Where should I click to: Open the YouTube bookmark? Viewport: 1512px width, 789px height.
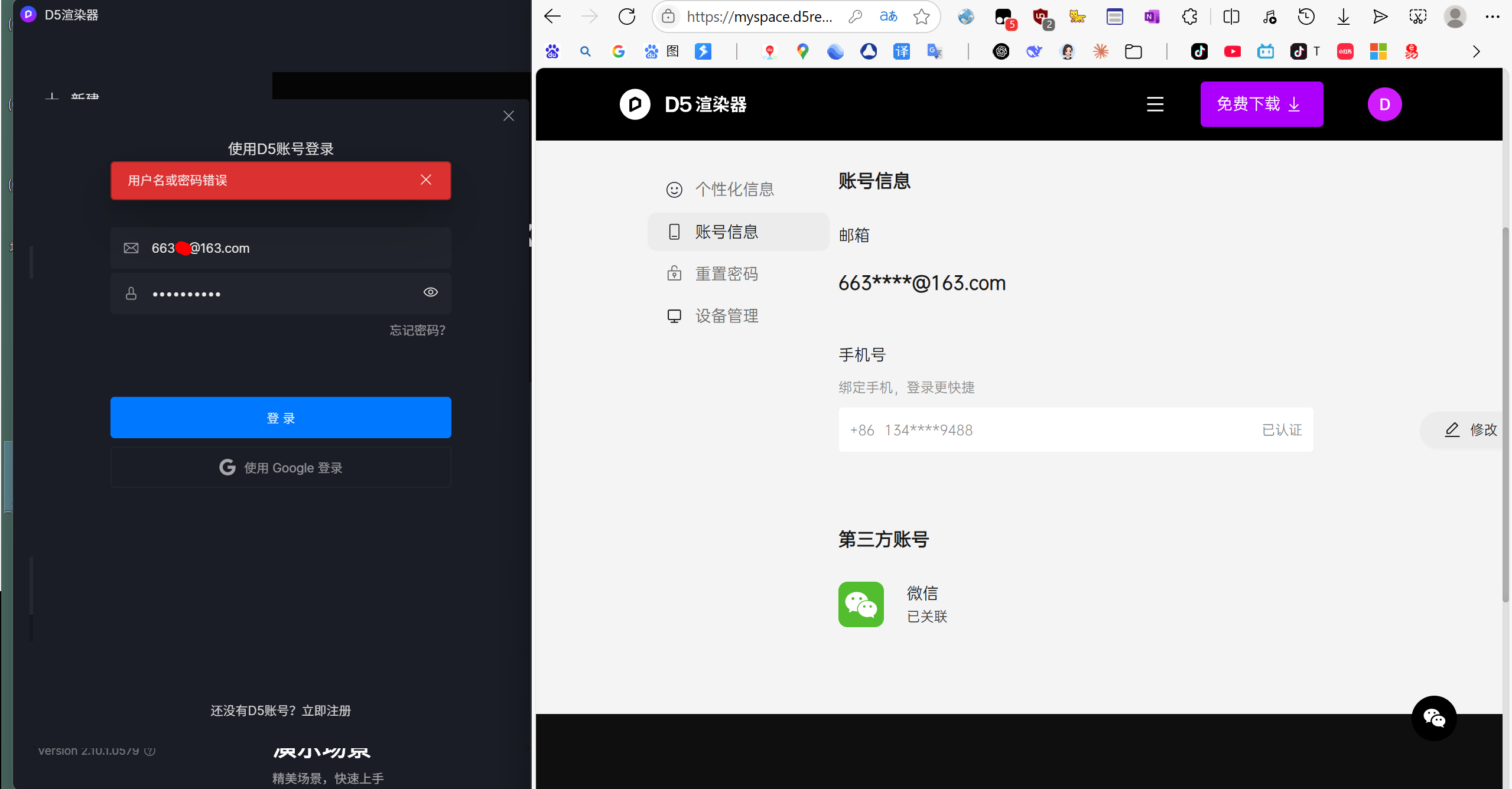point(1232,51)
